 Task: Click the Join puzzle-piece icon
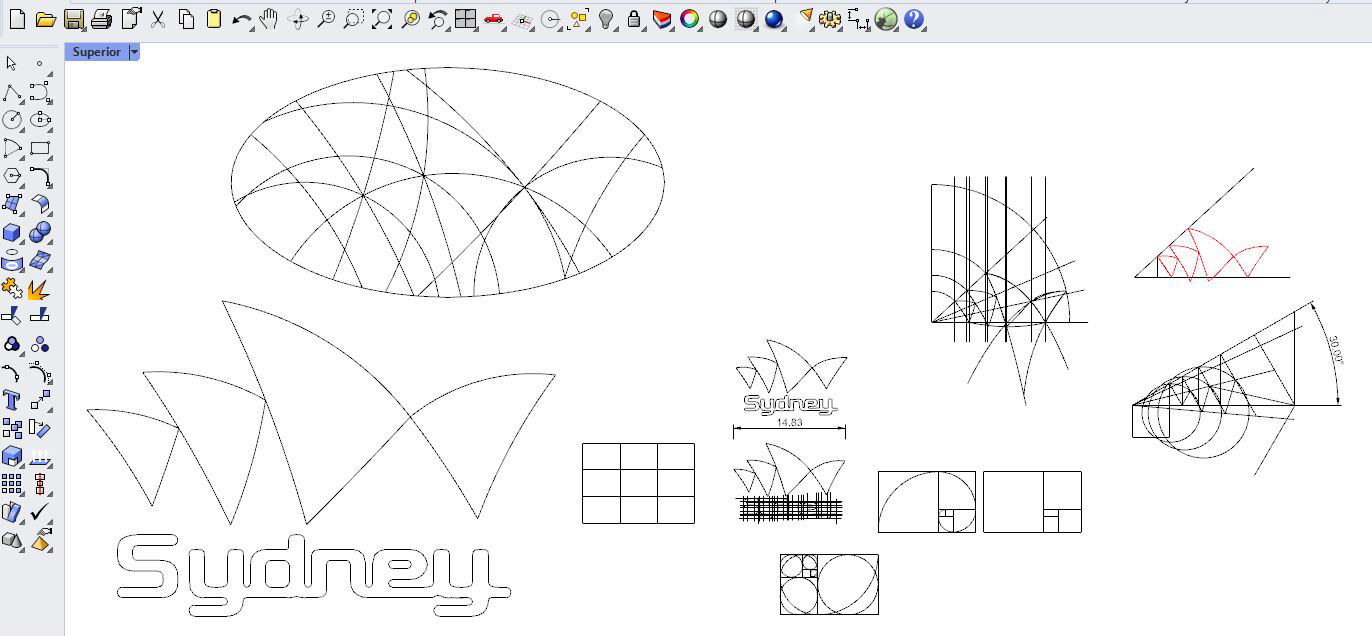pyautogui.click(x=12, y=289)
